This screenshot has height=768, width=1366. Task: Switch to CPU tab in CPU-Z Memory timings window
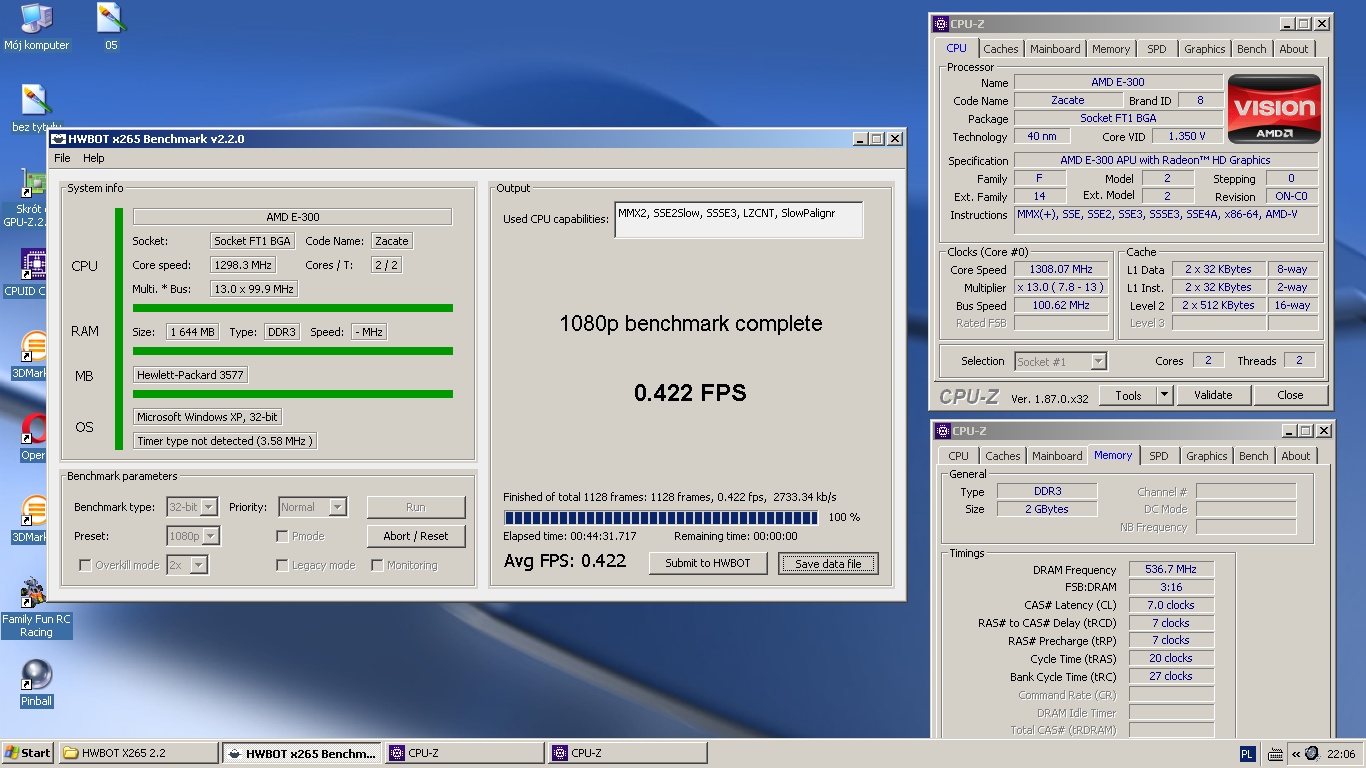[x=958, y=456]
